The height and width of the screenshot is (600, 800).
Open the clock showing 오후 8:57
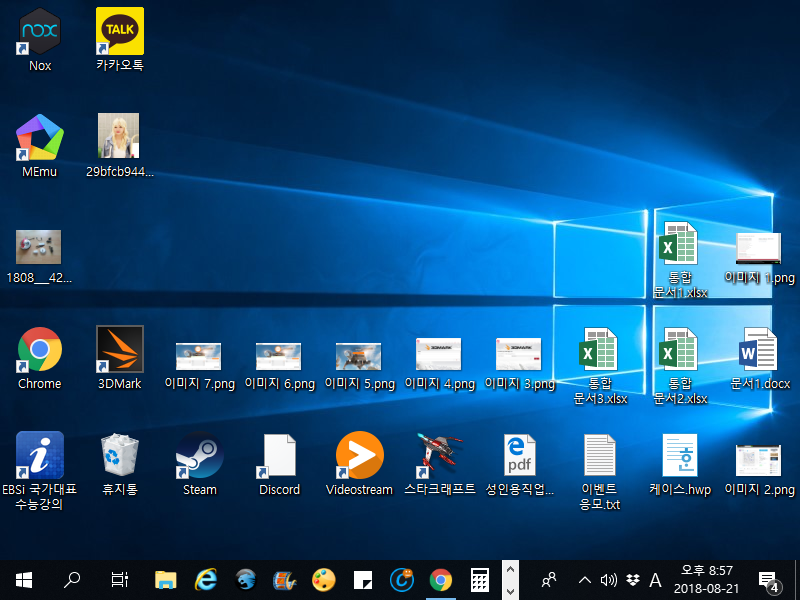point(707,580)
